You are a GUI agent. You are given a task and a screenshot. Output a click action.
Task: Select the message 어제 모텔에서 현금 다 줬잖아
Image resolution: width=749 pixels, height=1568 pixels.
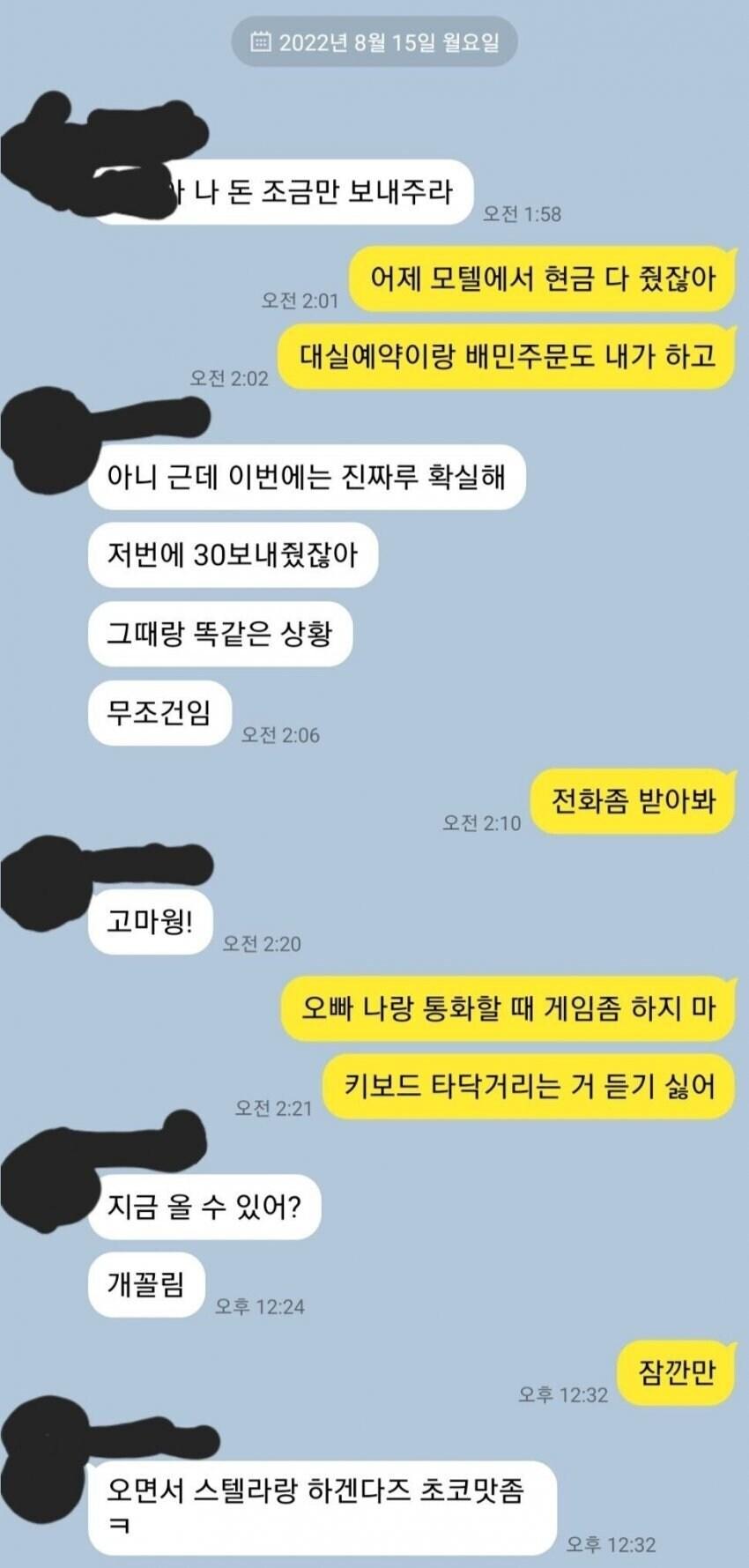pyautogui.click(x=542, y=279)
